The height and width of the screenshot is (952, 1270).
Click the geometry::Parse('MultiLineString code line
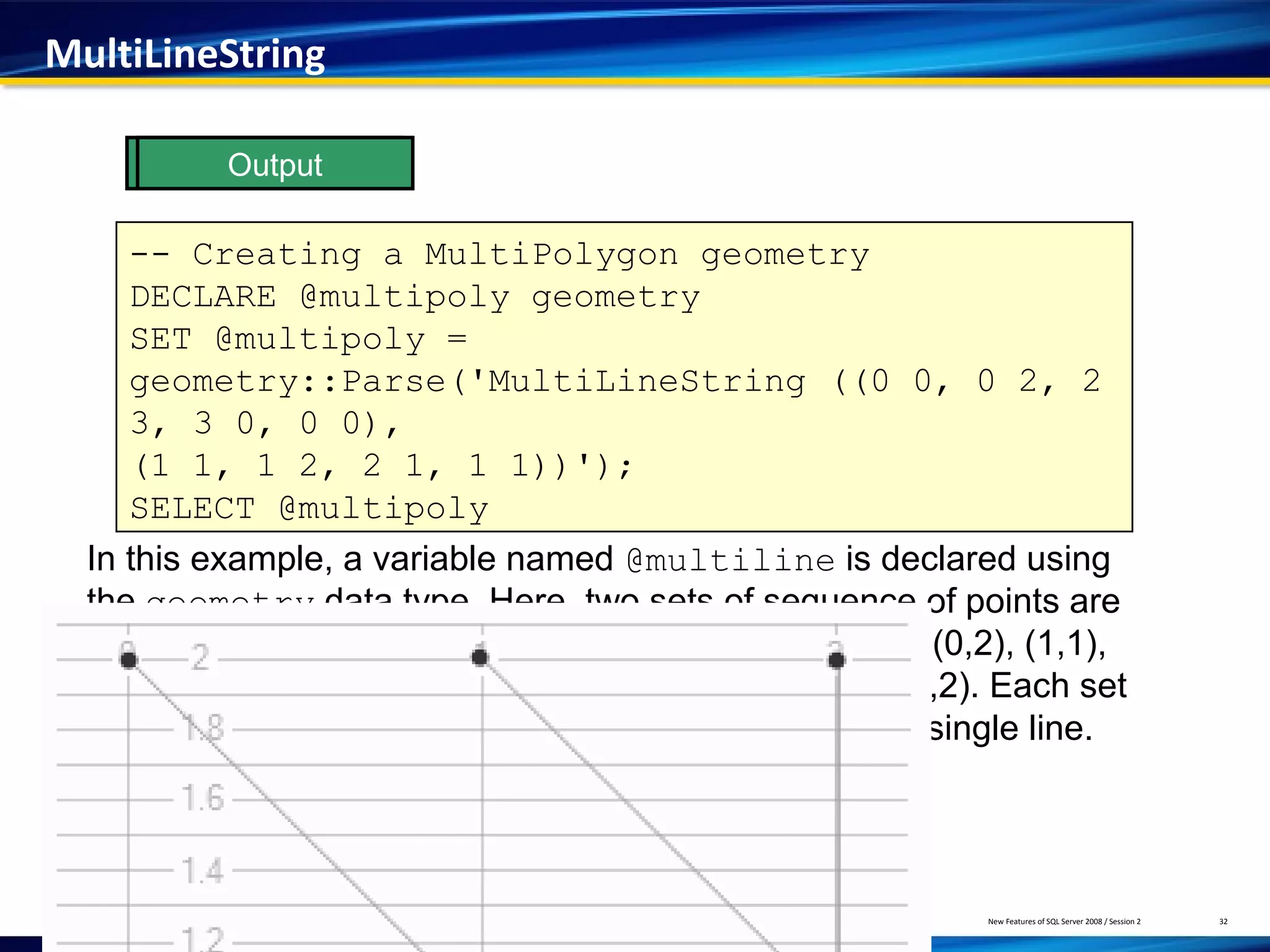pos(615,381)
